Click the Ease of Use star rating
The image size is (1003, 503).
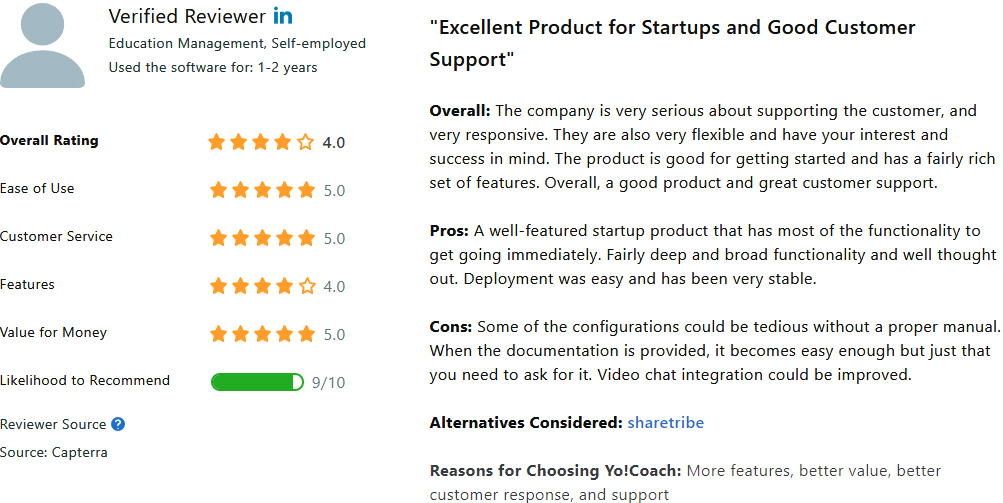[263, 190]
